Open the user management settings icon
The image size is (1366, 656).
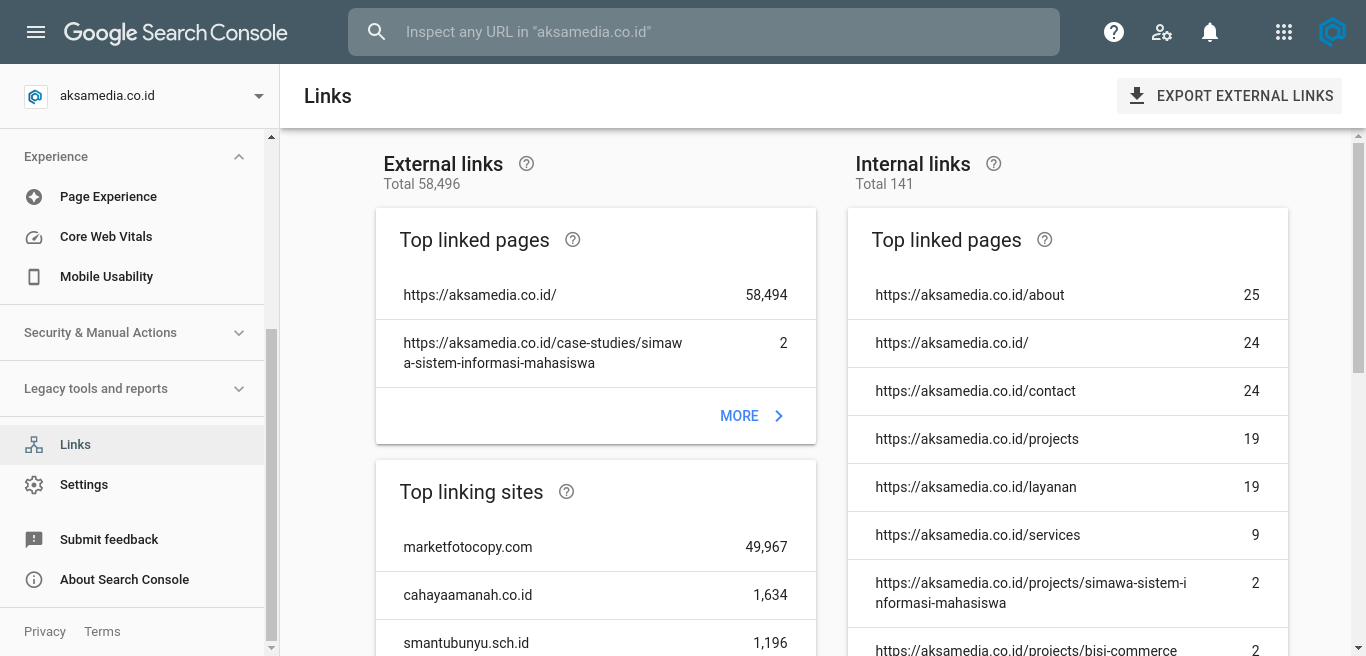pos(1161,32)
